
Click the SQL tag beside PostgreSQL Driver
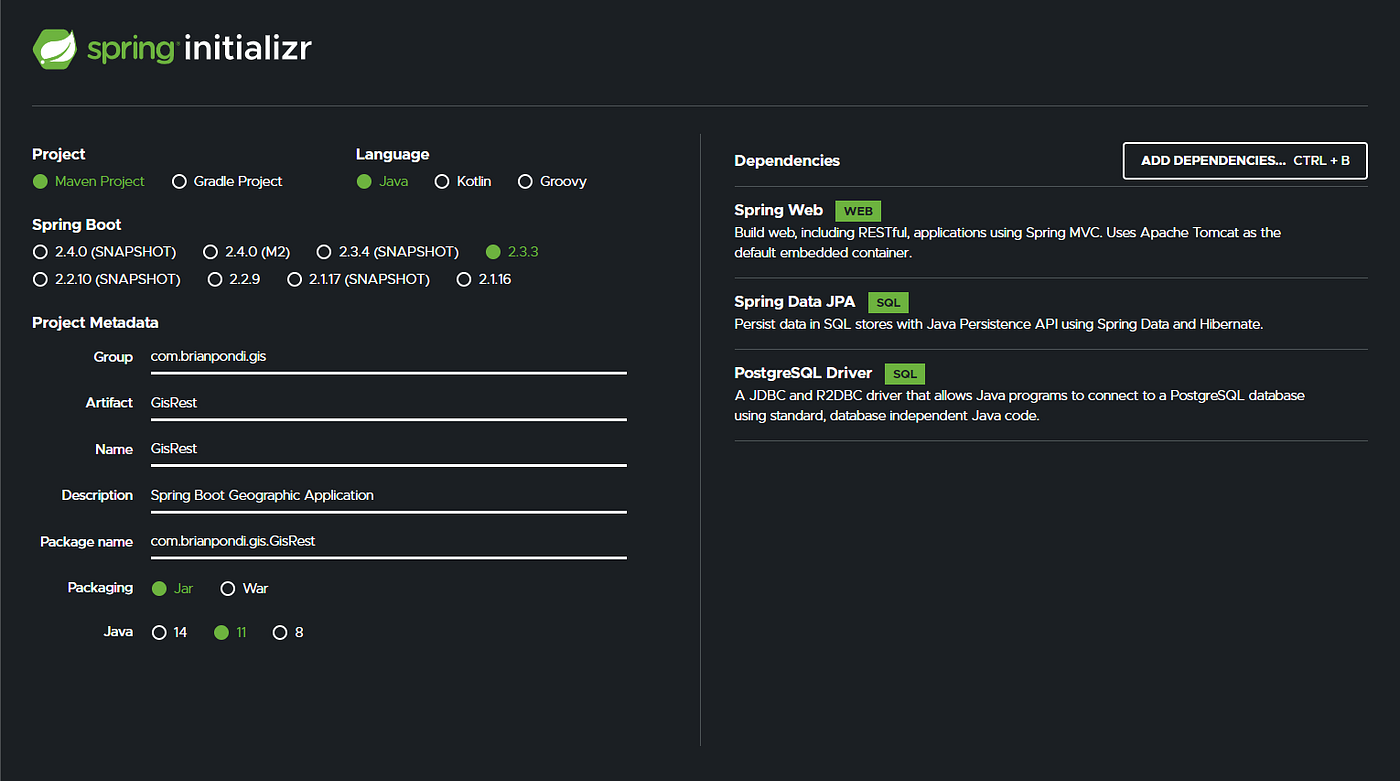[904, 374]
